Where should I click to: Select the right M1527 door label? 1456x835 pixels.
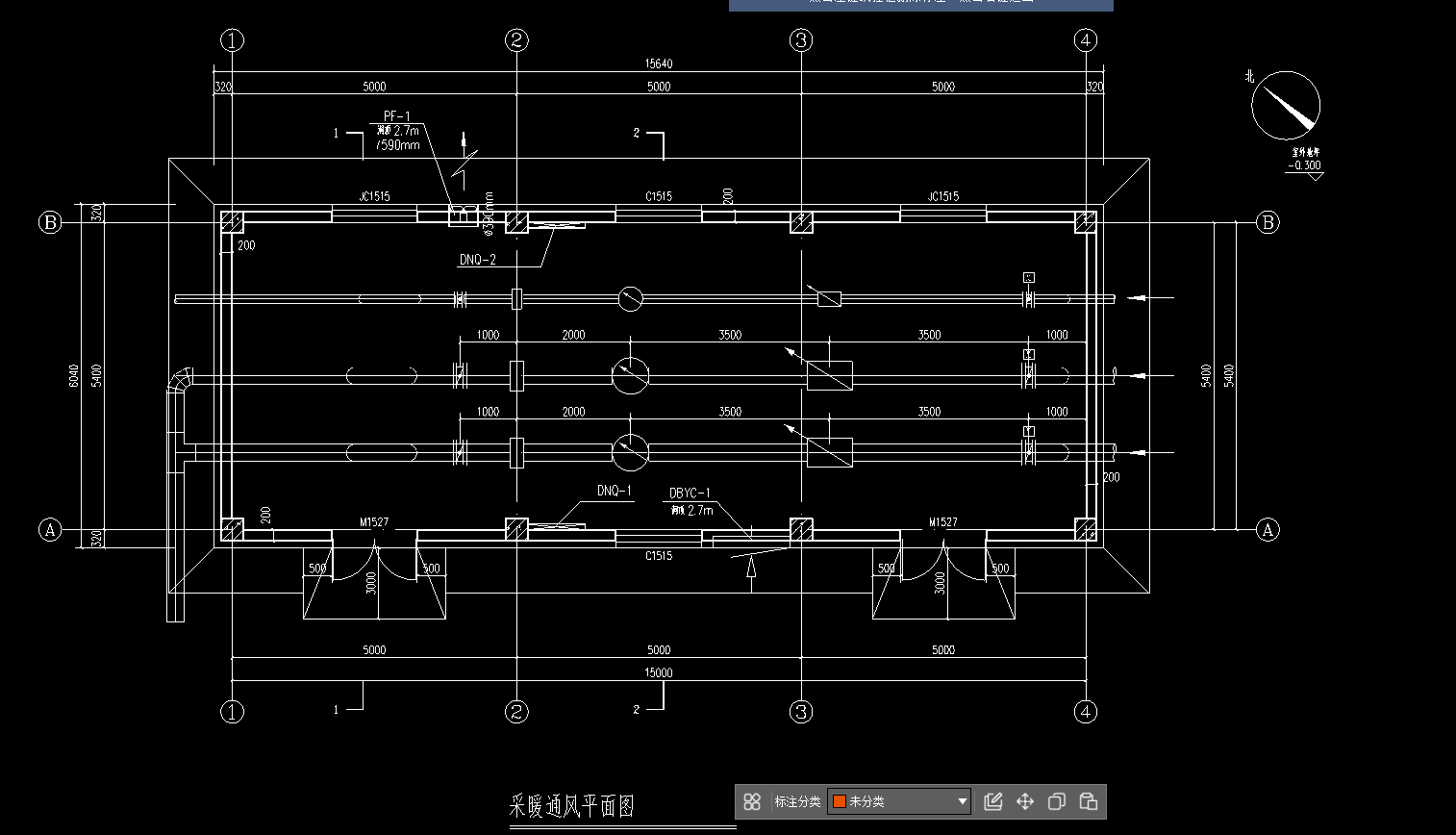pyautogui.click(x=943, y=522)
